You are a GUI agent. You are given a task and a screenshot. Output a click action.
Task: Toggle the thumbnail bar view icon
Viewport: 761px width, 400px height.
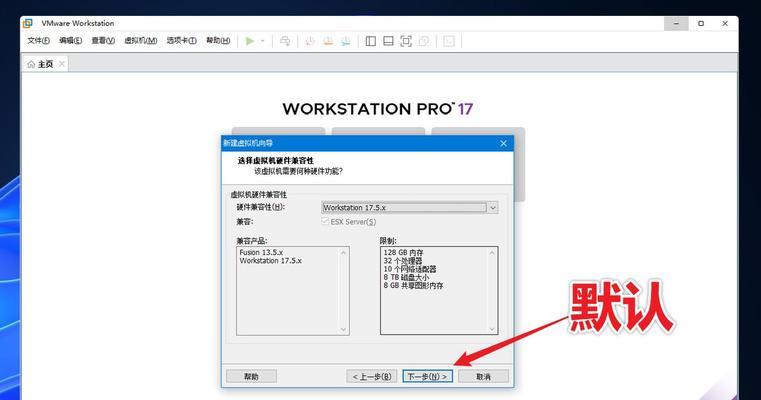(388, 41)
